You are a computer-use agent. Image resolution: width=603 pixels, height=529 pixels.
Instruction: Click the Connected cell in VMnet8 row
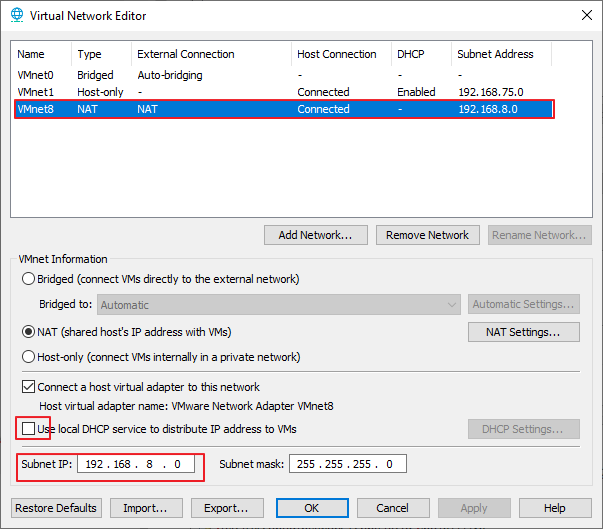pyautogui.click(x=323, y=109)
